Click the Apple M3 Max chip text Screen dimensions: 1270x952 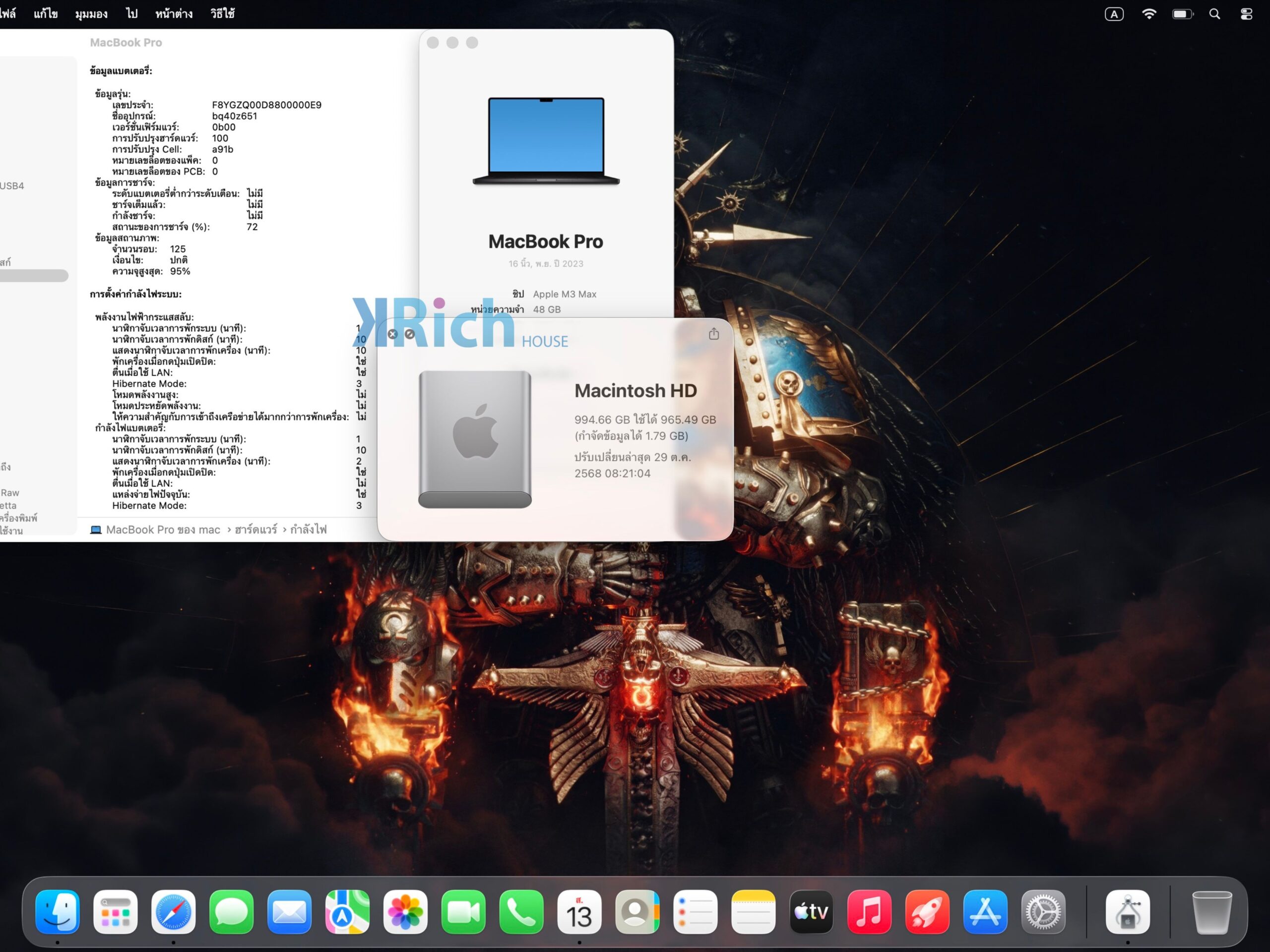(x=565, y=294)
